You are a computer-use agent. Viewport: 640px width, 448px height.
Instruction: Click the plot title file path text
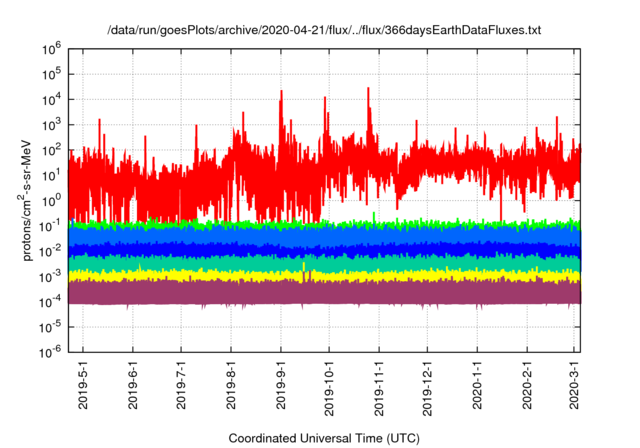[324, 30]
